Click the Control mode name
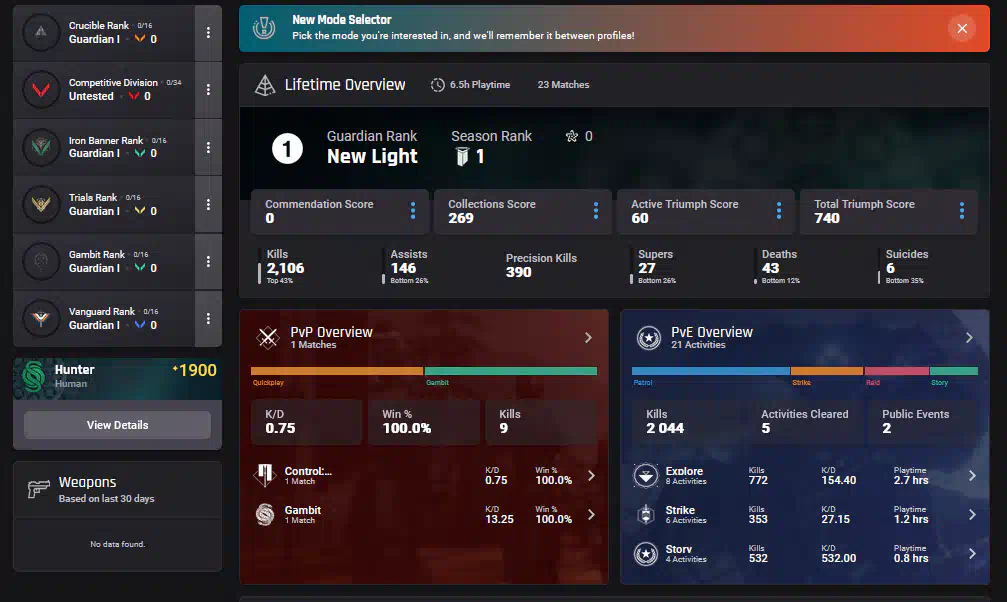 click(308, 471)
